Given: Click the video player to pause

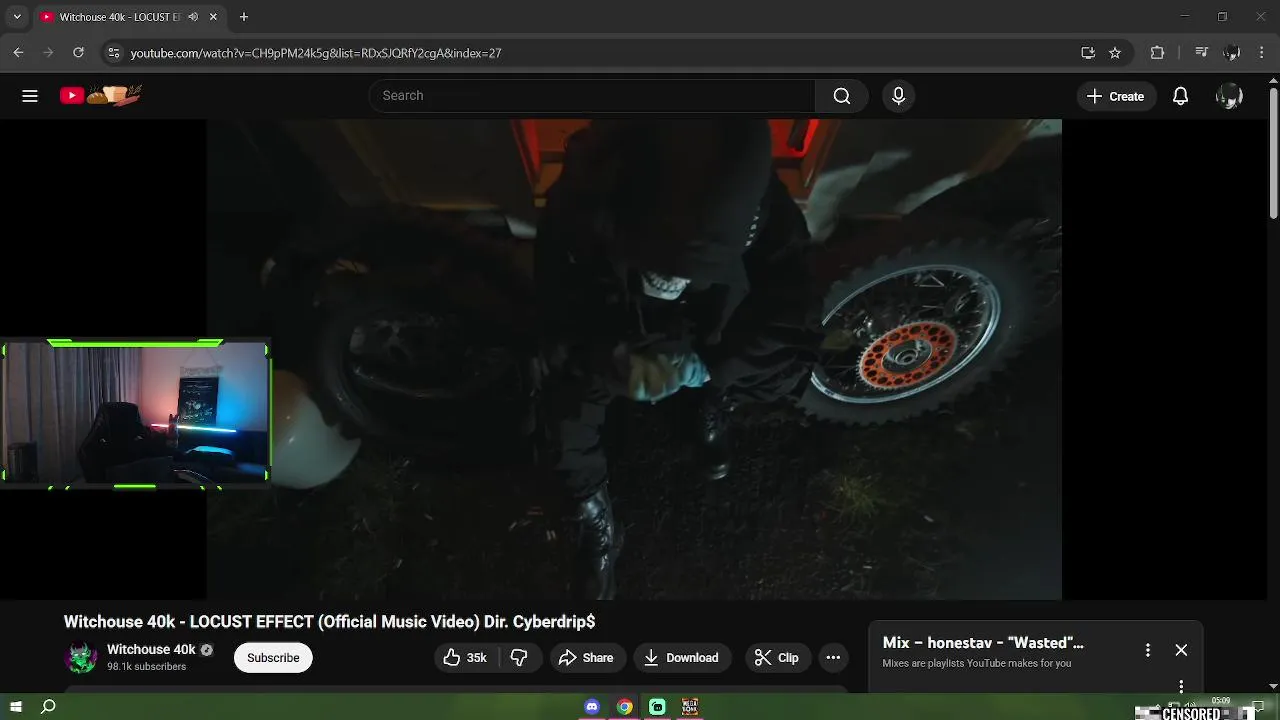Looking at the screenshot, I should click(x=634, y=360).
